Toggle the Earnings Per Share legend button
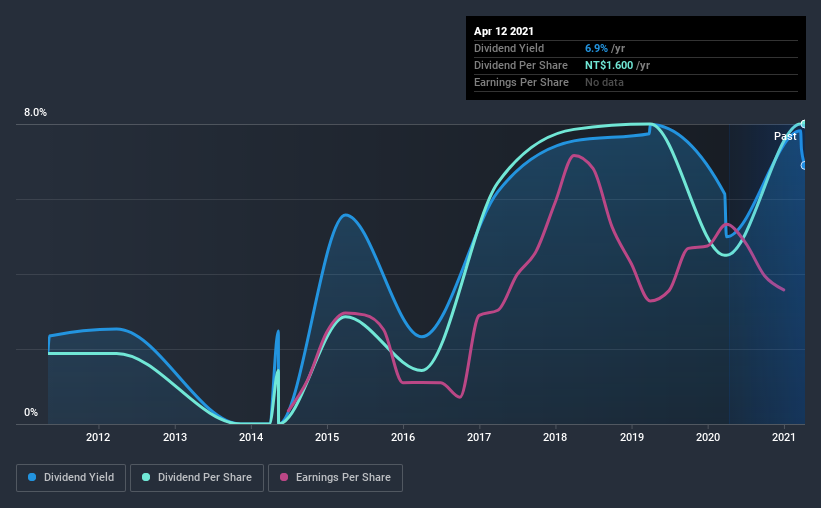The height and width of the screenshot is (508, 821). click(x=336, y=478)
